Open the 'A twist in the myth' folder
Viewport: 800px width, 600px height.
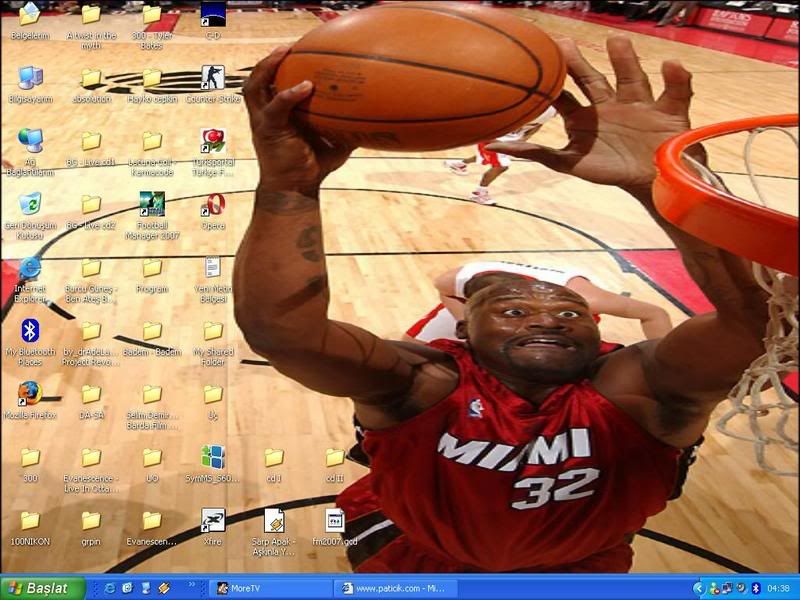pos(91,15)
